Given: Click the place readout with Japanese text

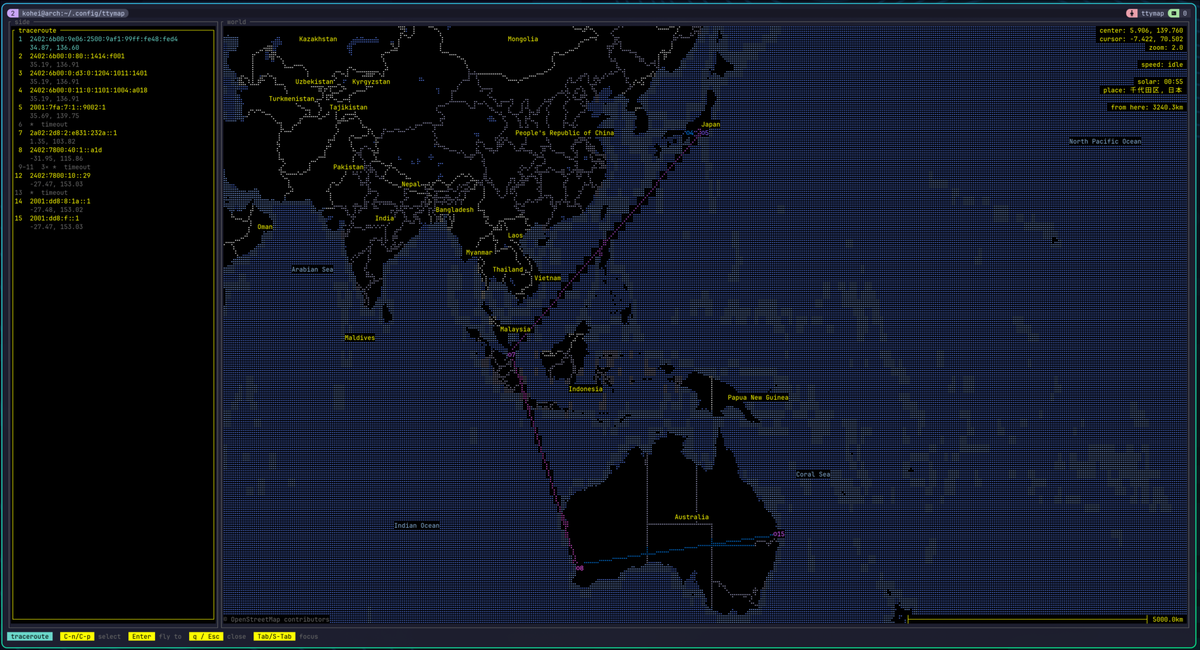Looking at the screenshot, I should click(1143, 90).
